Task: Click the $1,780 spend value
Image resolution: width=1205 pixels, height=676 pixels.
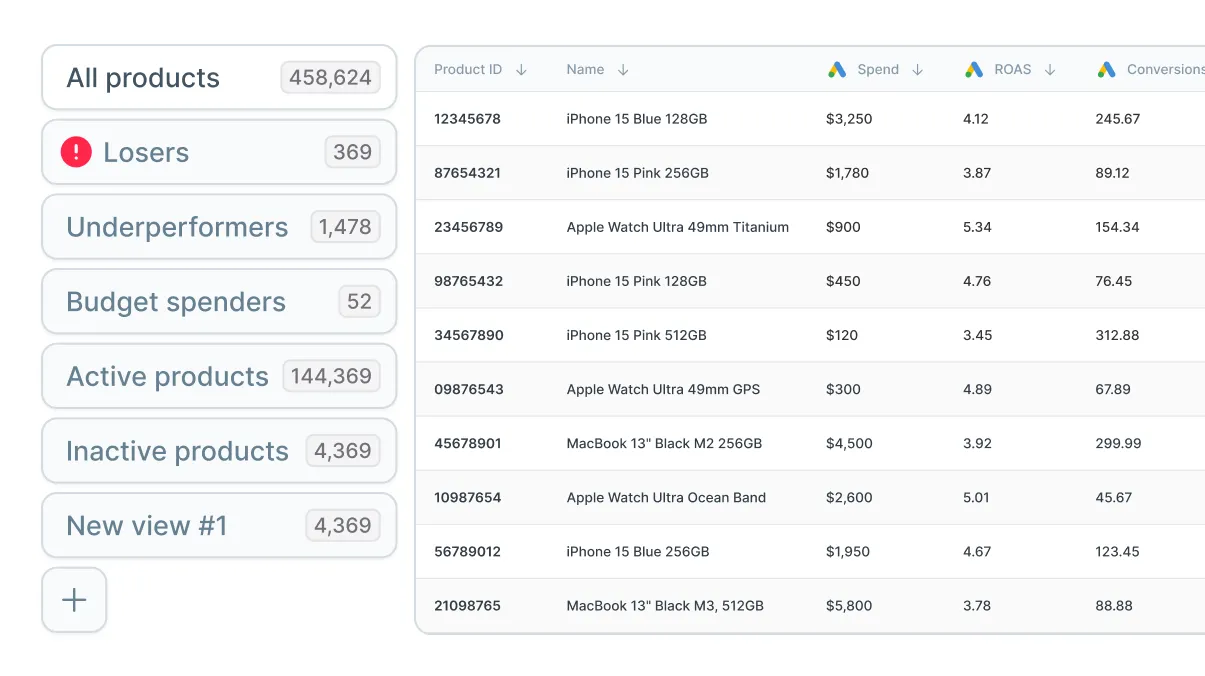Action: (x=848, y=173)
